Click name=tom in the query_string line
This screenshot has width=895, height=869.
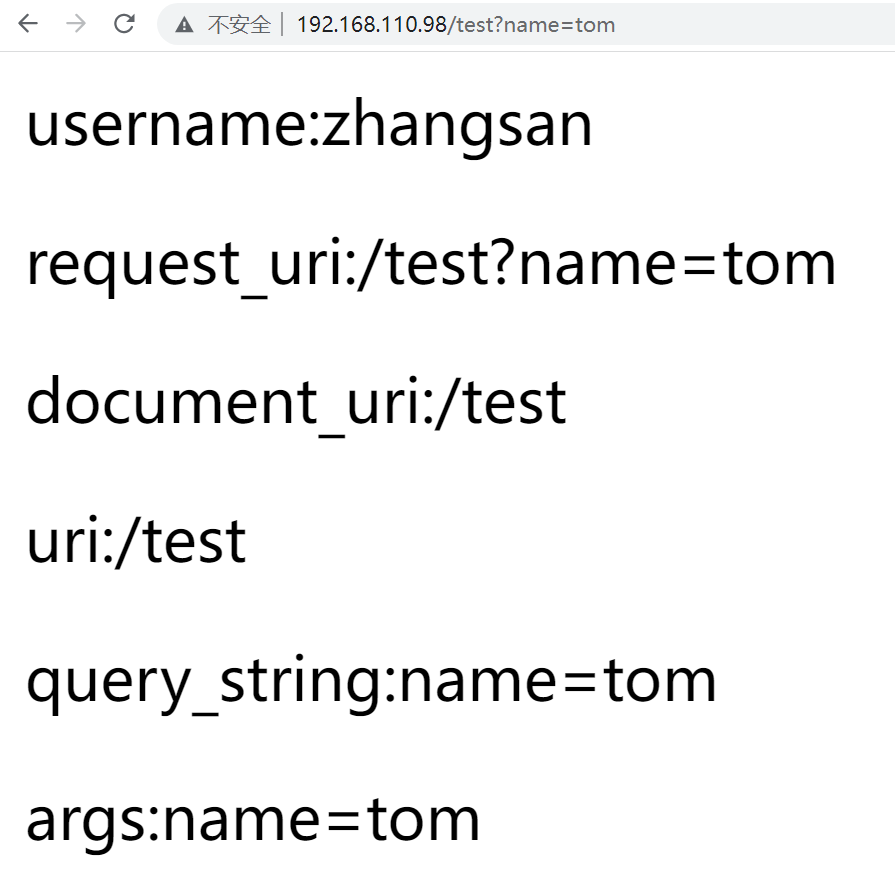tap(557, 681)
